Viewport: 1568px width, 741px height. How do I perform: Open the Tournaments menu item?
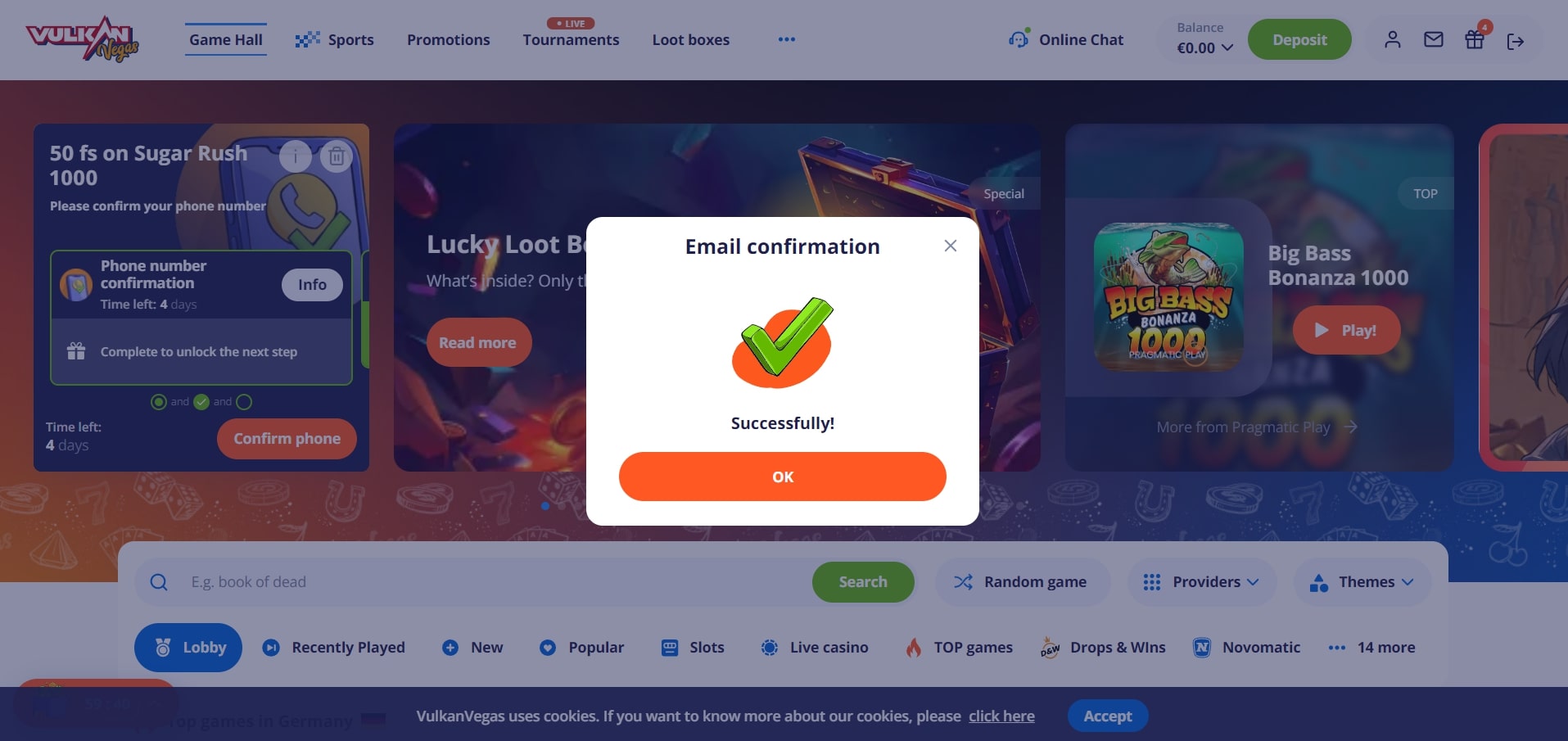point(571,39)
